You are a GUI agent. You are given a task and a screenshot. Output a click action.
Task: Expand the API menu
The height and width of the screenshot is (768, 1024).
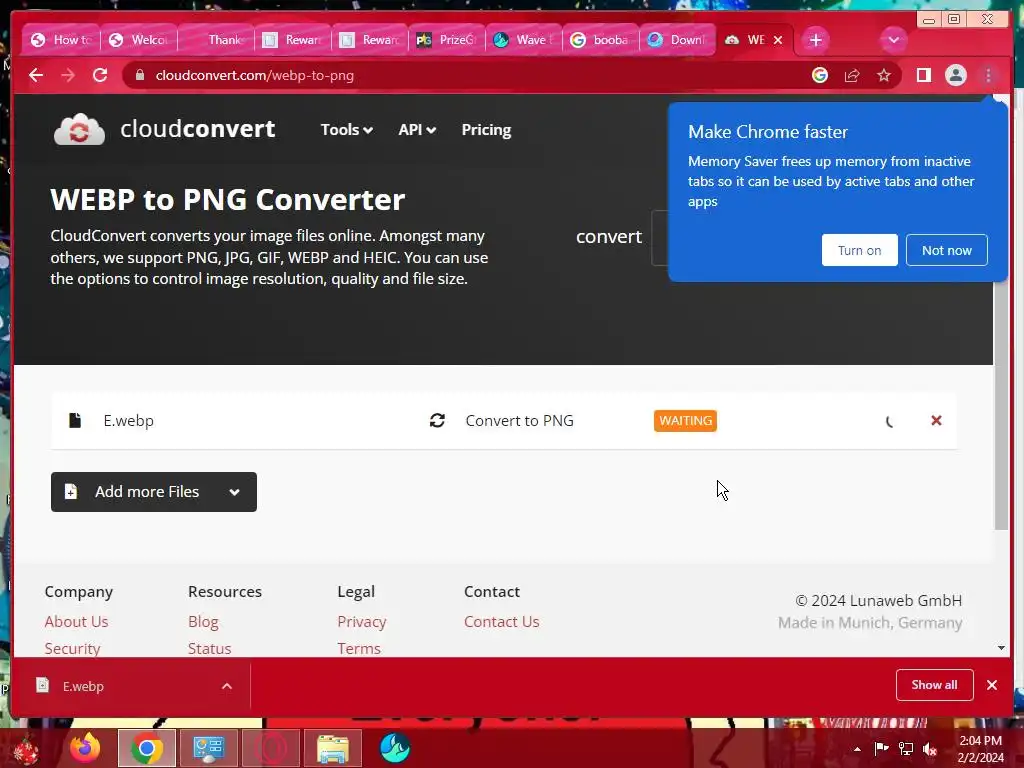417,130
